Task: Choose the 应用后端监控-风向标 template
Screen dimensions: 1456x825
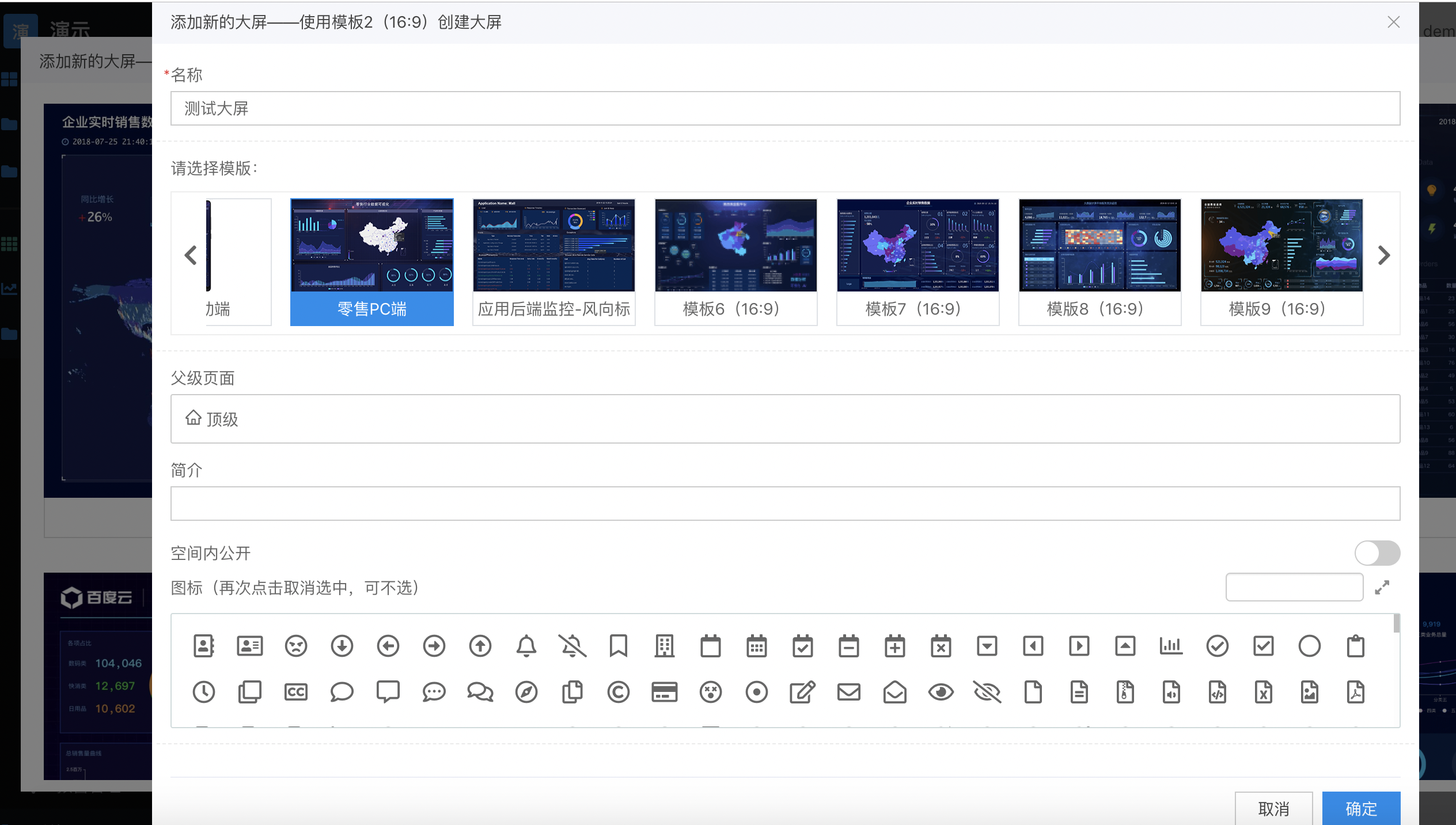Action: tap(554, 262)
